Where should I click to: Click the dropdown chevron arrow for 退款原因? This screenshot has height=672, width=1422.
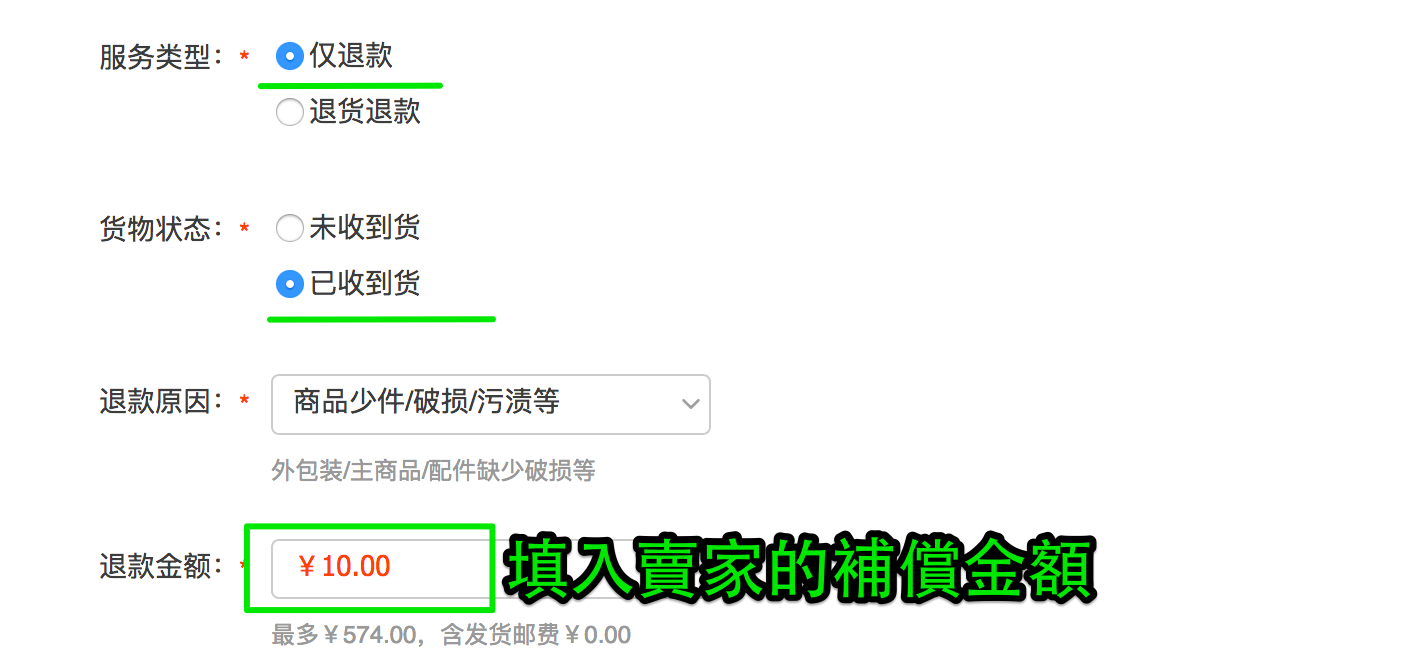pyautogui.click(x=690, y=404)
